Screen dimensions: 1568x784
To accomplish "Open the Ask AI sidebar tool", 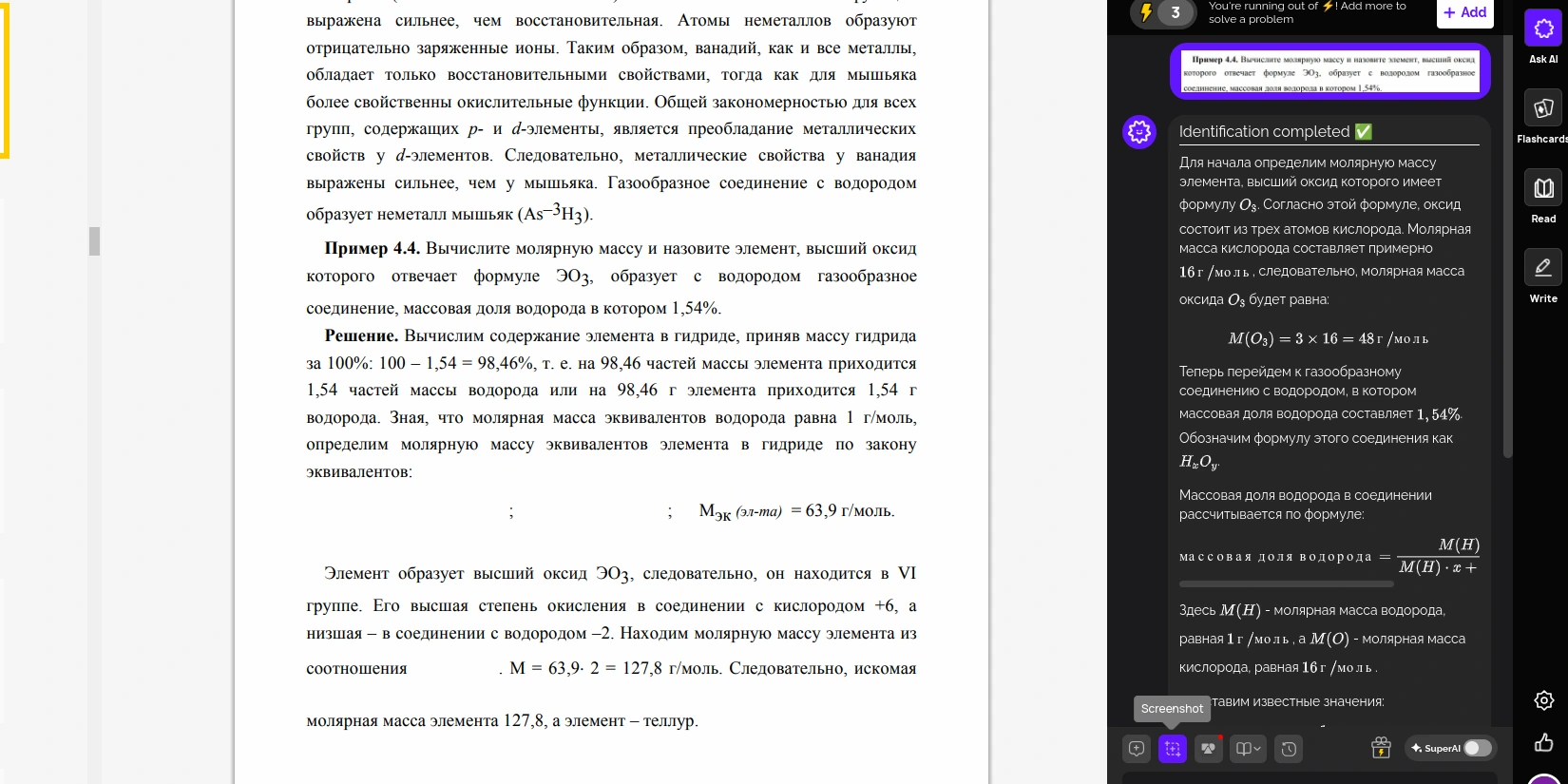I will pyautogui.click(x=1543, y=29).
